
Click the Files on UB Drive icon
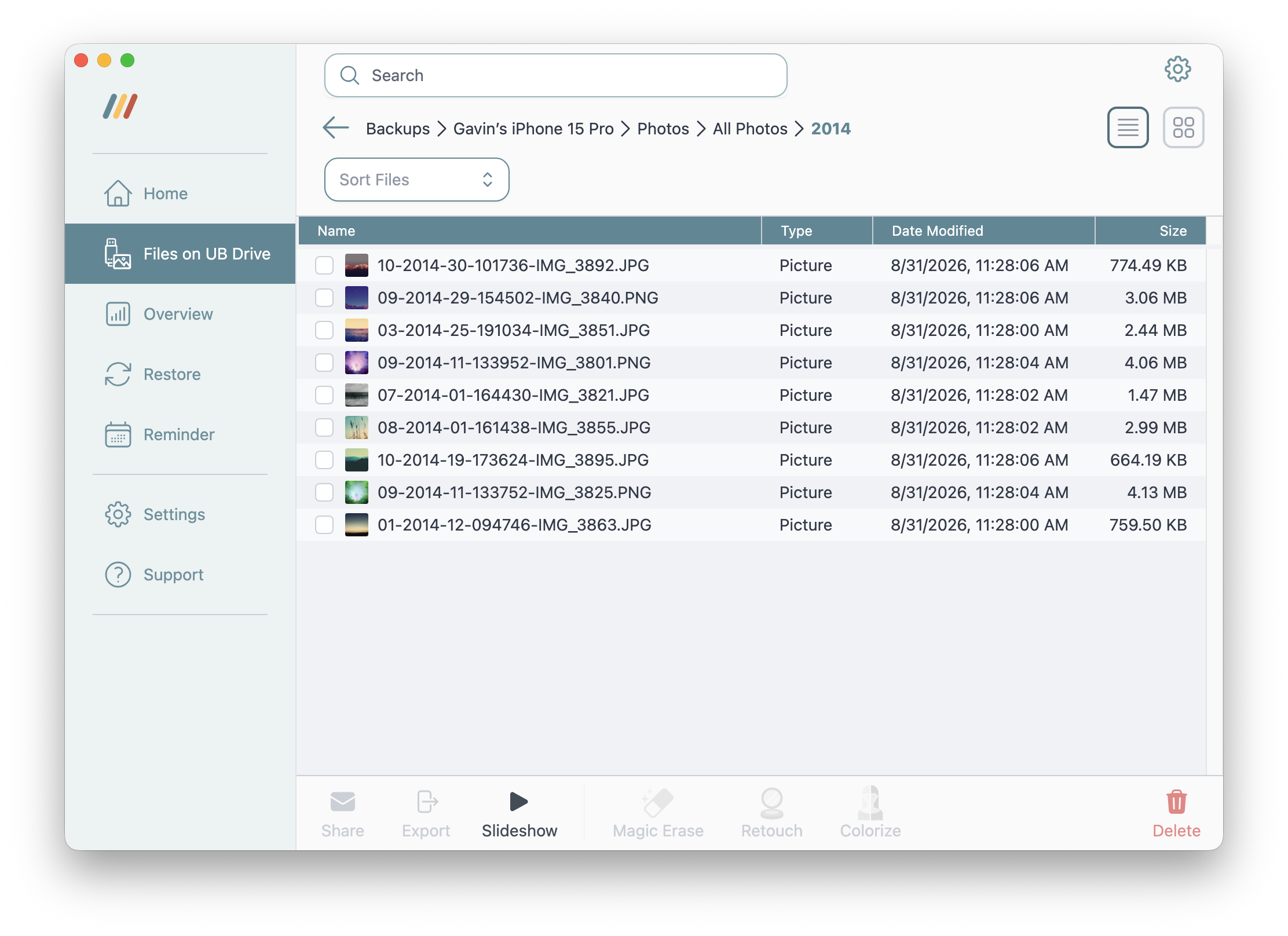pos(118,254)
